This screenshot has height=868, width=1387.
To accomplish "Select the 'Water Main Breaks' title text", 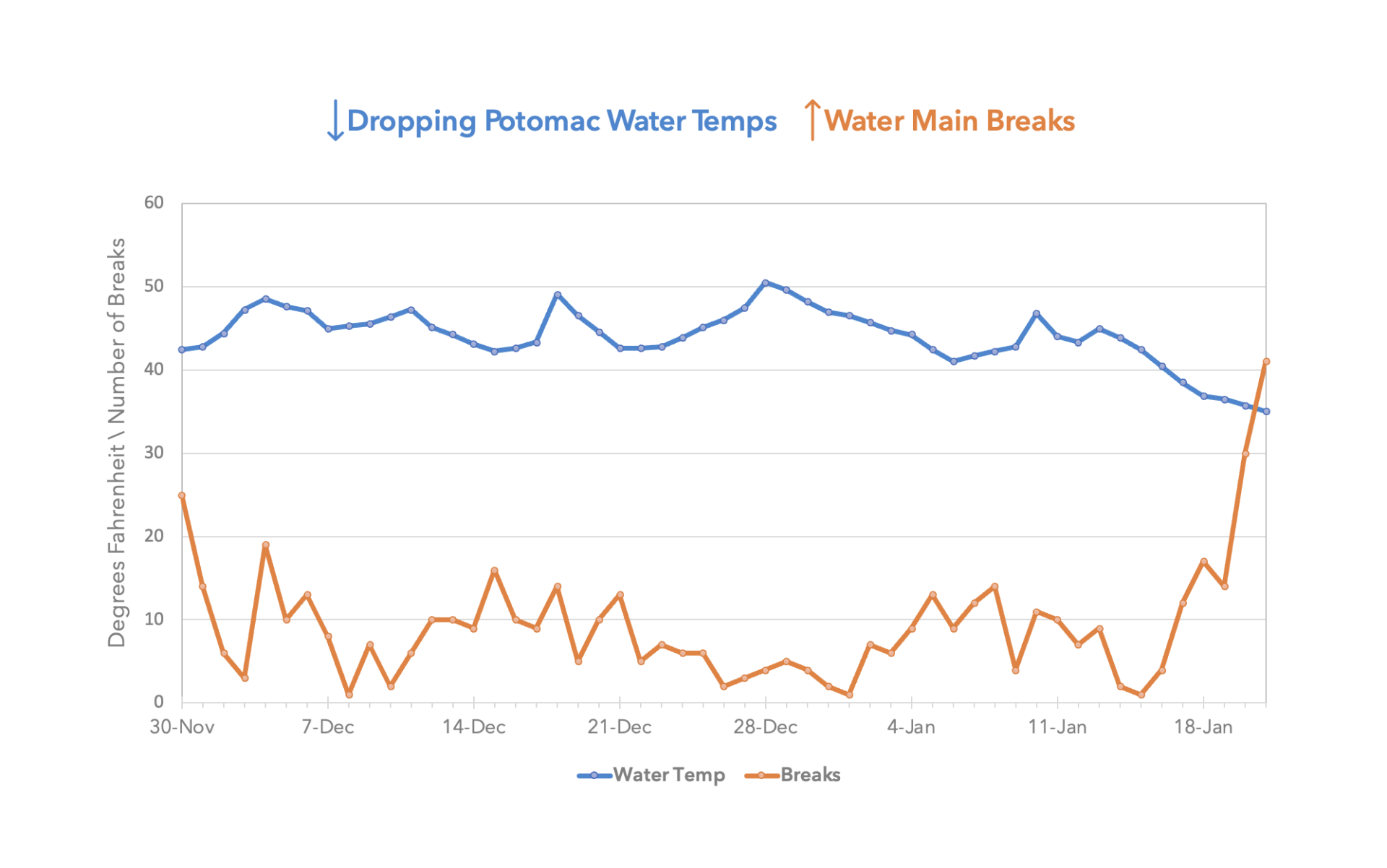I will [x=949, y=121].
